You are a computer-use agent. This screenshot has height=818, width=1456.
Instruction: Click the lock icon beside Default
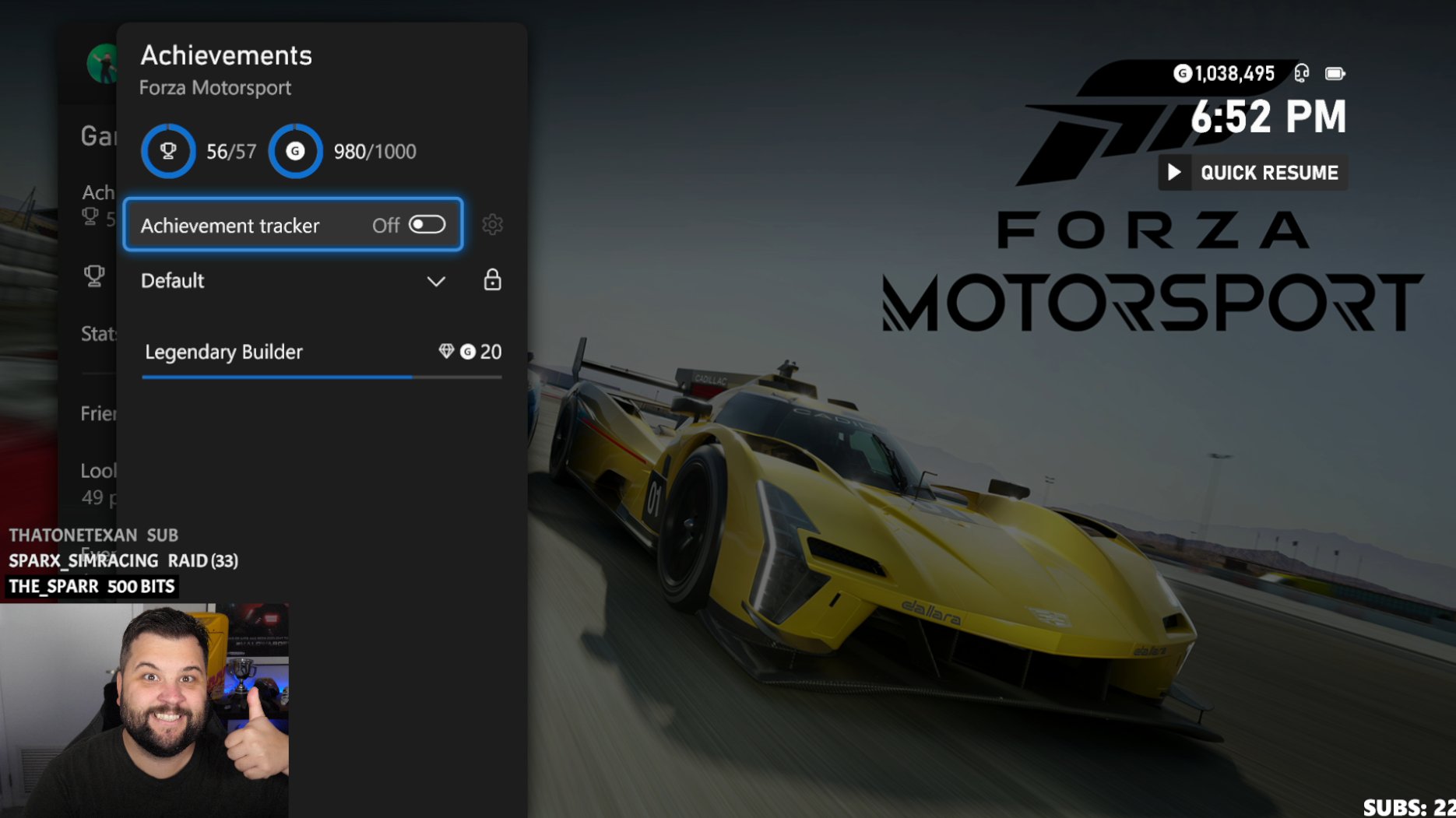[x=492, y=279]
